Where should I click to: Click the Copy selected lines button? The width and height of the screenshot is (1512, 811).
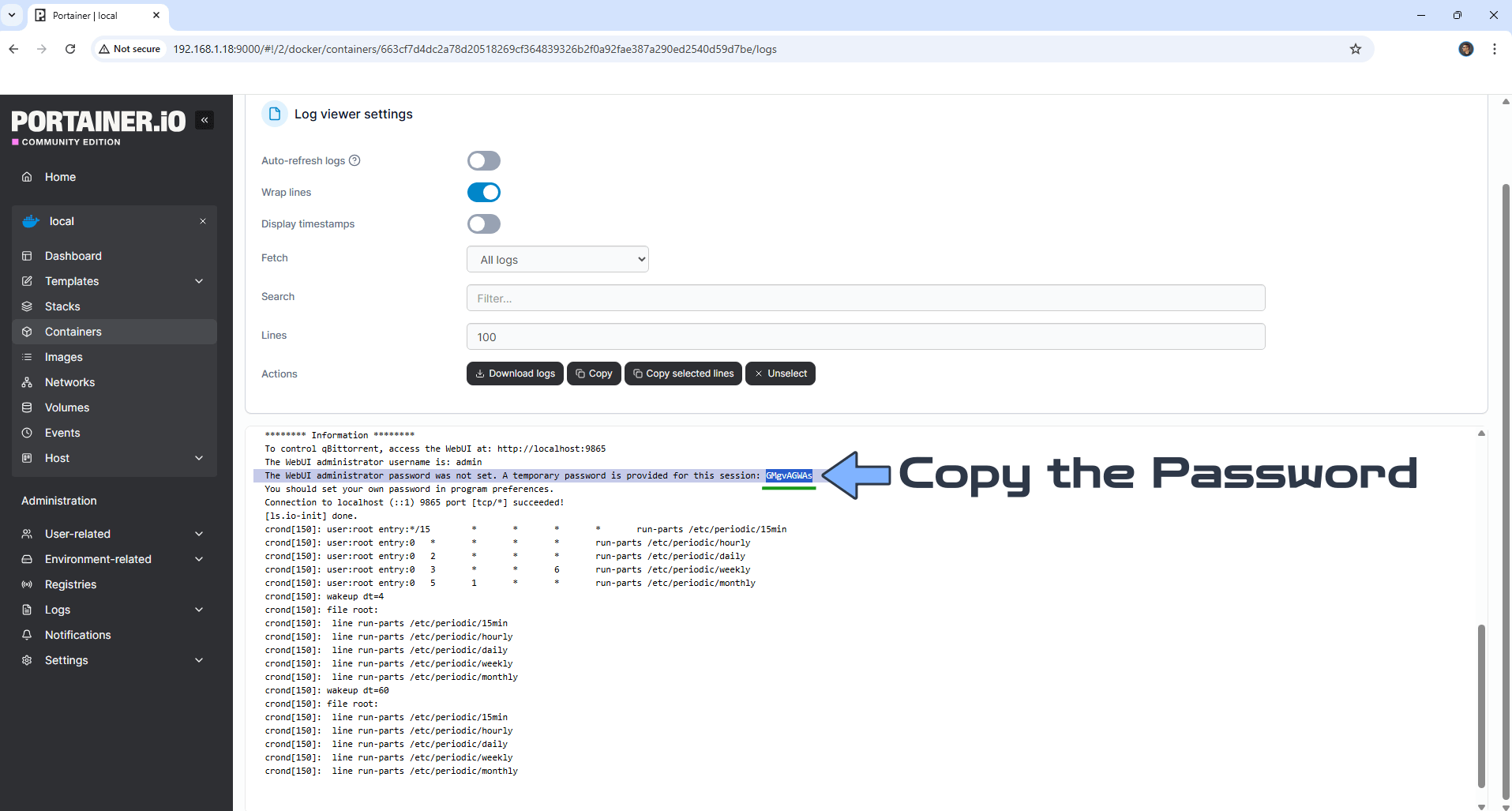683,374
